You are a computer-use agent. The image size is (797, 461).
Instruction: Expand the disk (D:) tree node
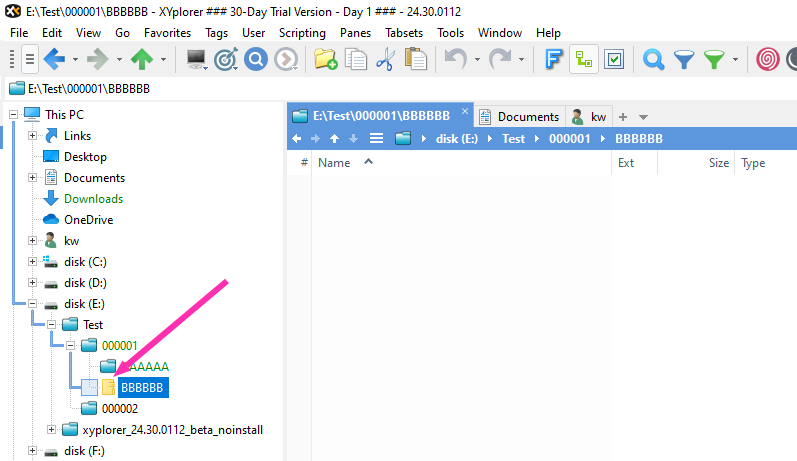(33, 282)
